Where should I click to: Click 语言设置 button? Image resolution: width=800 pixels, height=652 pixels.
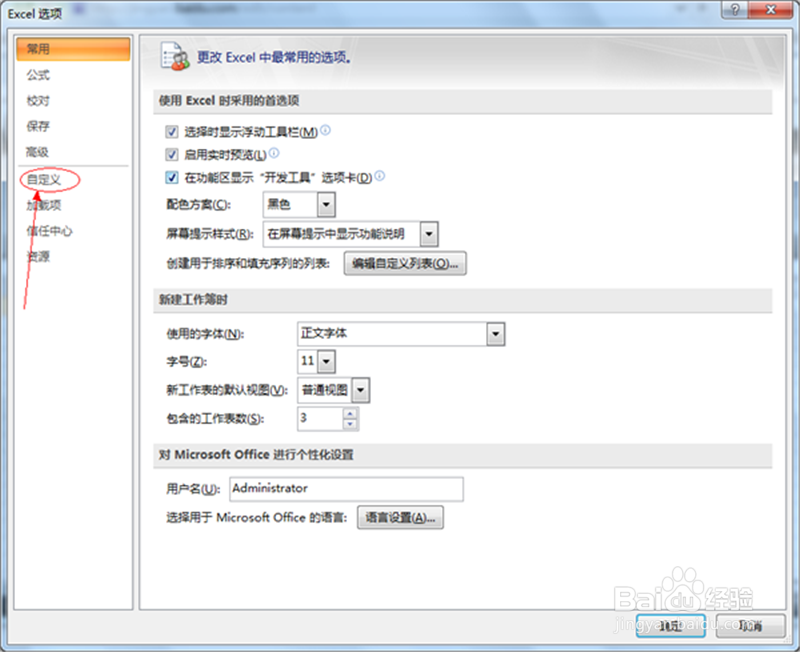pos(400,518)
